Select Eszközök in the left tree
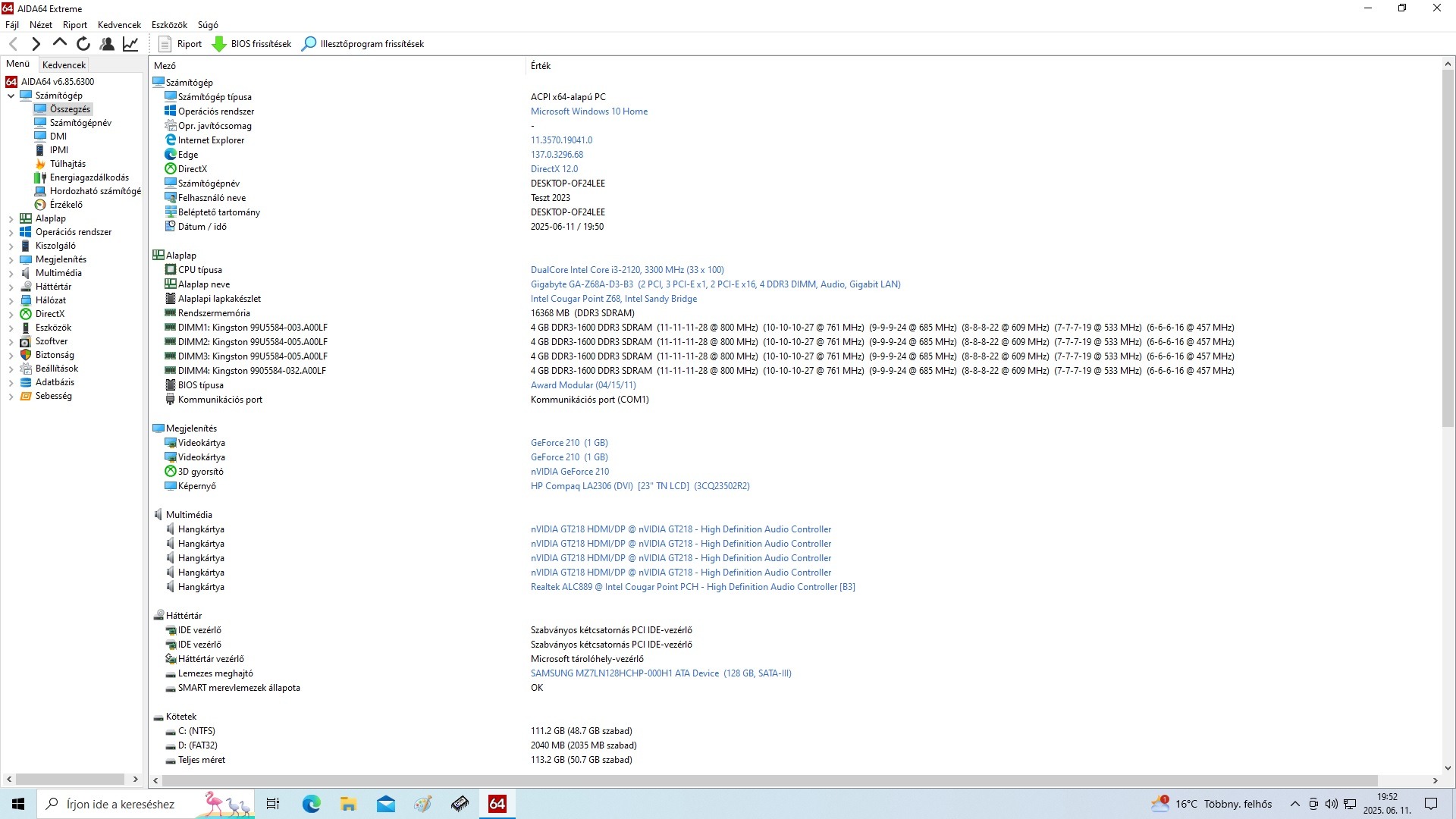This screenshot has width=1456, height=819. [x=53, y=328]
